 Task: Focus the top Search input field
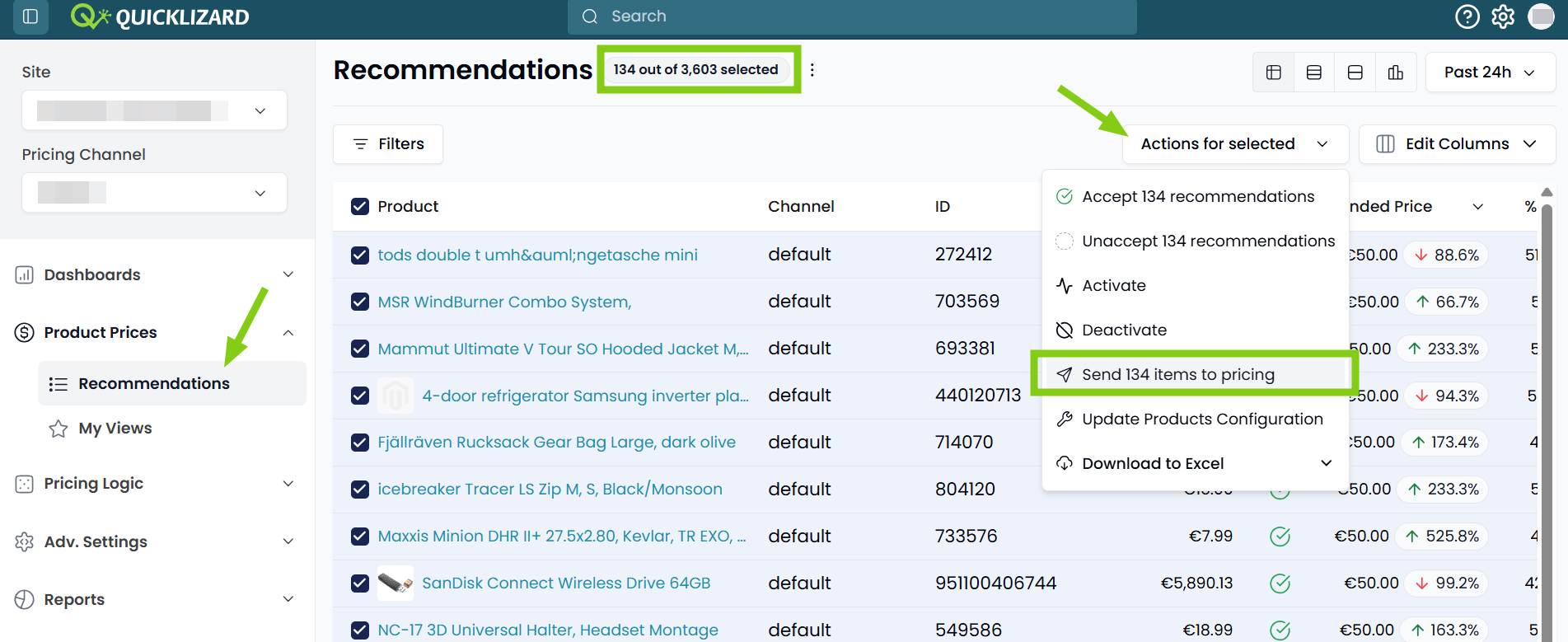tap(852, 16)
